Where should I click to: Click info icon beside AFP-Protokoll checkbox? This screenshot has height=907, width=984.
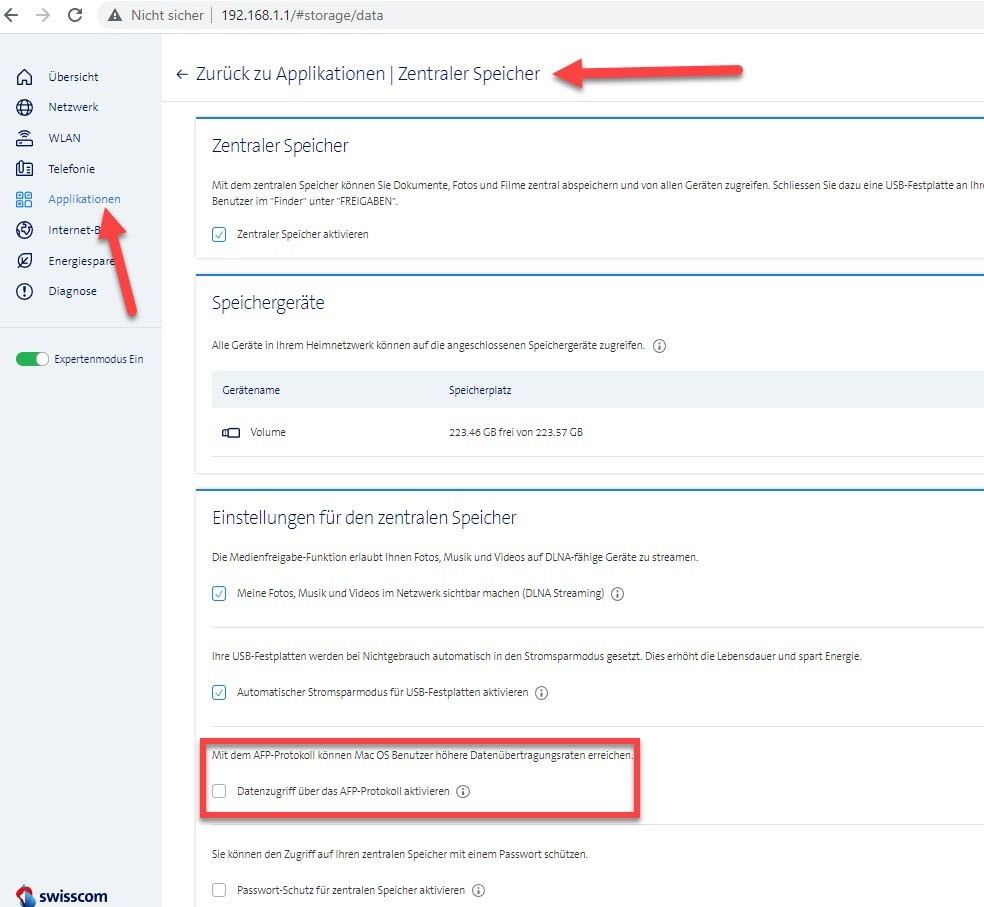tap(462, 791)
